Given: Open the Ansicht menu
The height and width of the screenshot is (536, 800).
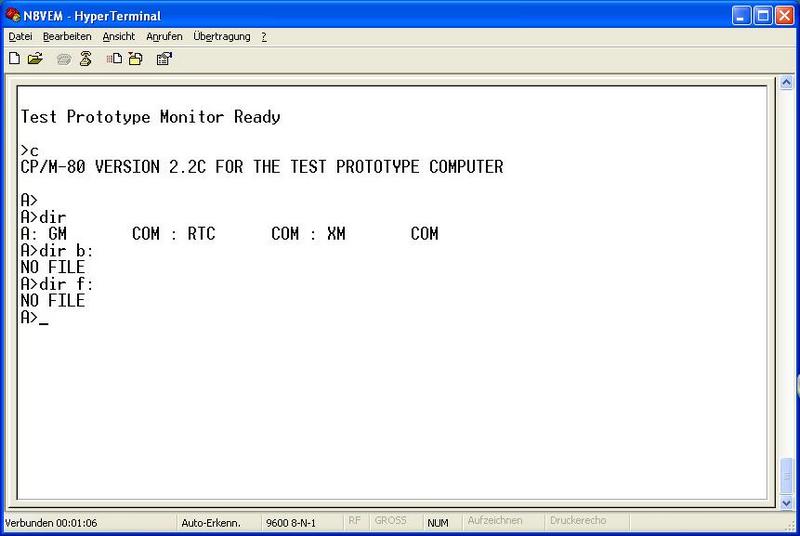Looking at the screenshot, I should coord(119,36).
